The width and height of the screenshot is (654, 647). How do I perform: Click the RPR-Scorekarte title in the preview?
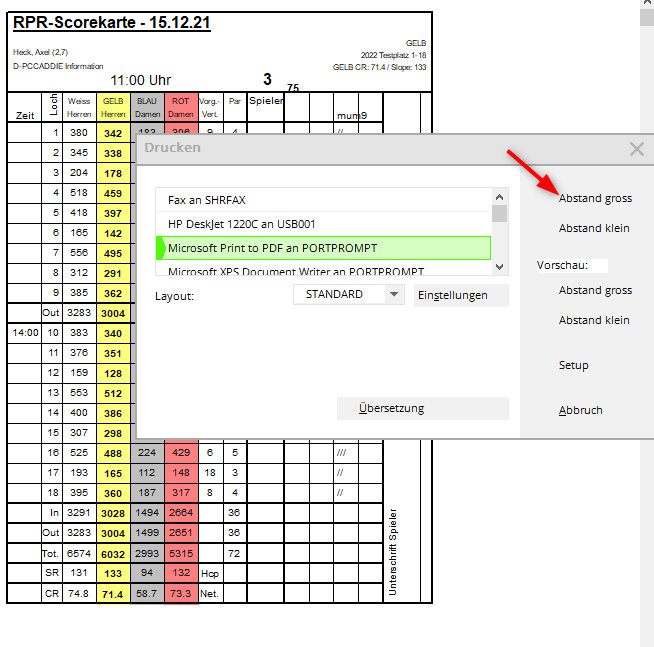(x=112, y=23)
